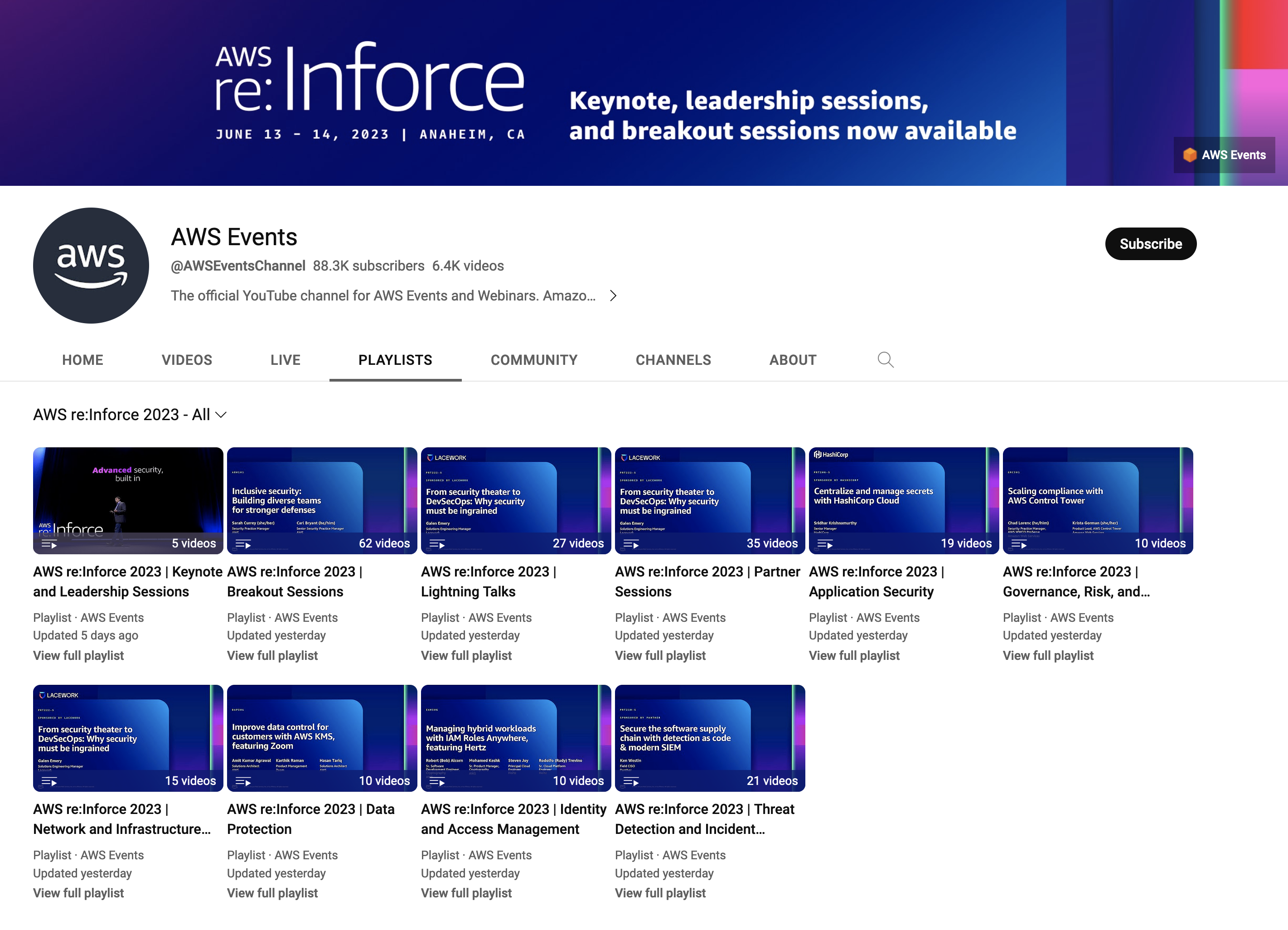Click the @AWSEventsChannel handle
The height and width of the screenshot is (930, 1288).
coord(238,266)
